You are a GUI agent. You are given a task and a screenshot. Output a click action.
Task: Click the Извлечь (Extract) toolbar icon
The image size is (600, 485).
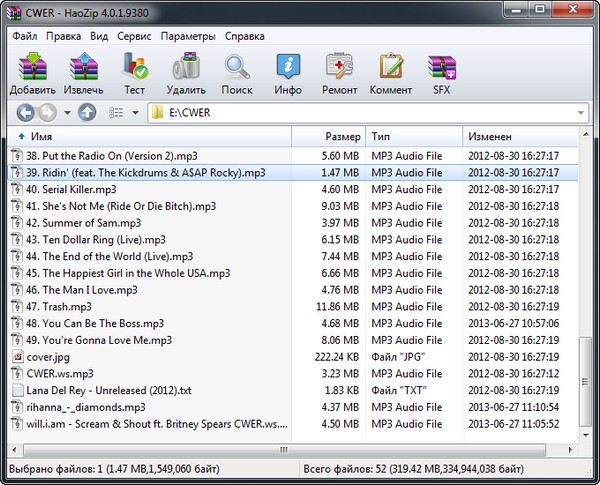point(85,73)
